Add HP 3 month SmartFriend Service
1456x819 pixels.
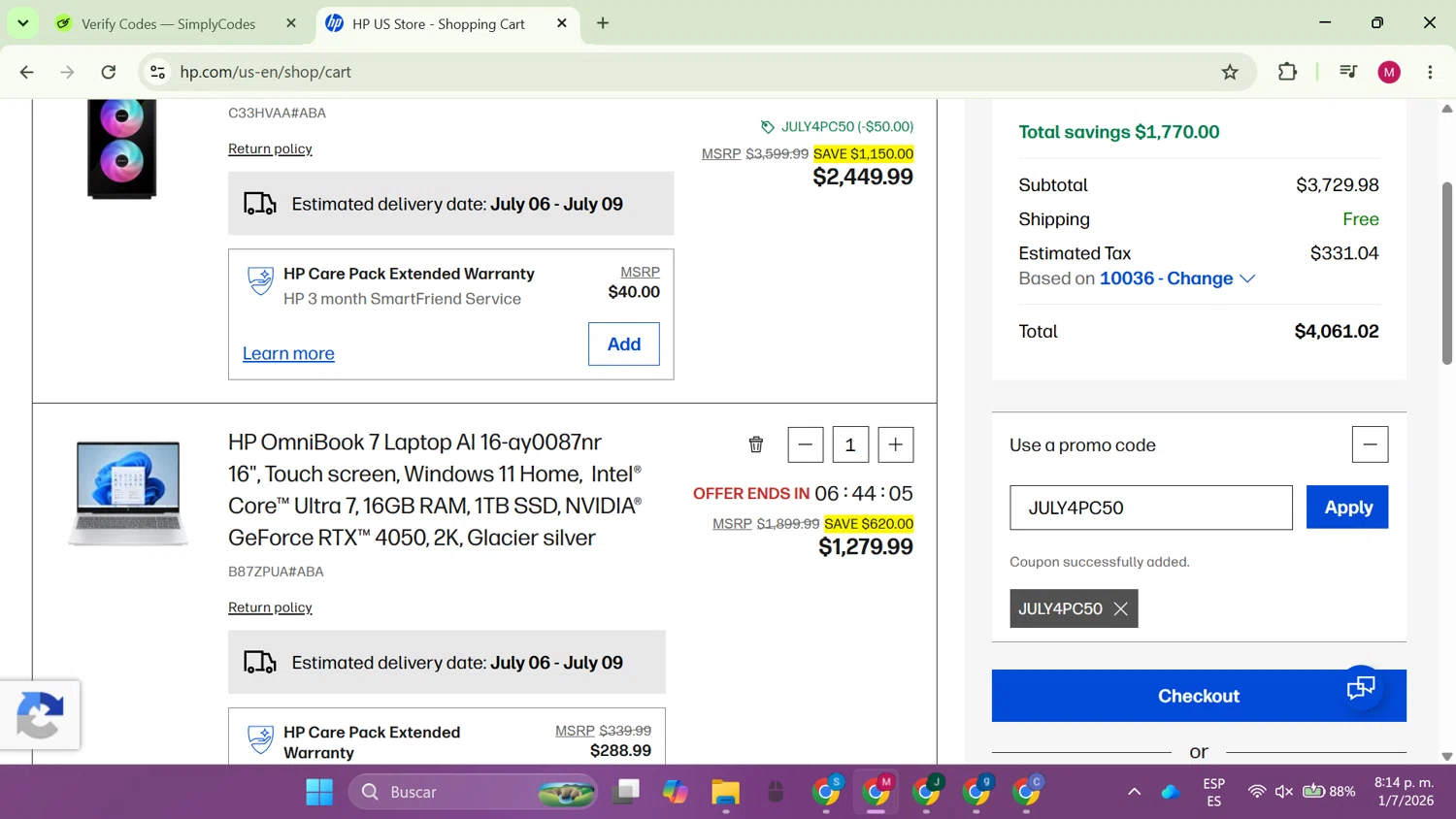click(x=624, y=344)
